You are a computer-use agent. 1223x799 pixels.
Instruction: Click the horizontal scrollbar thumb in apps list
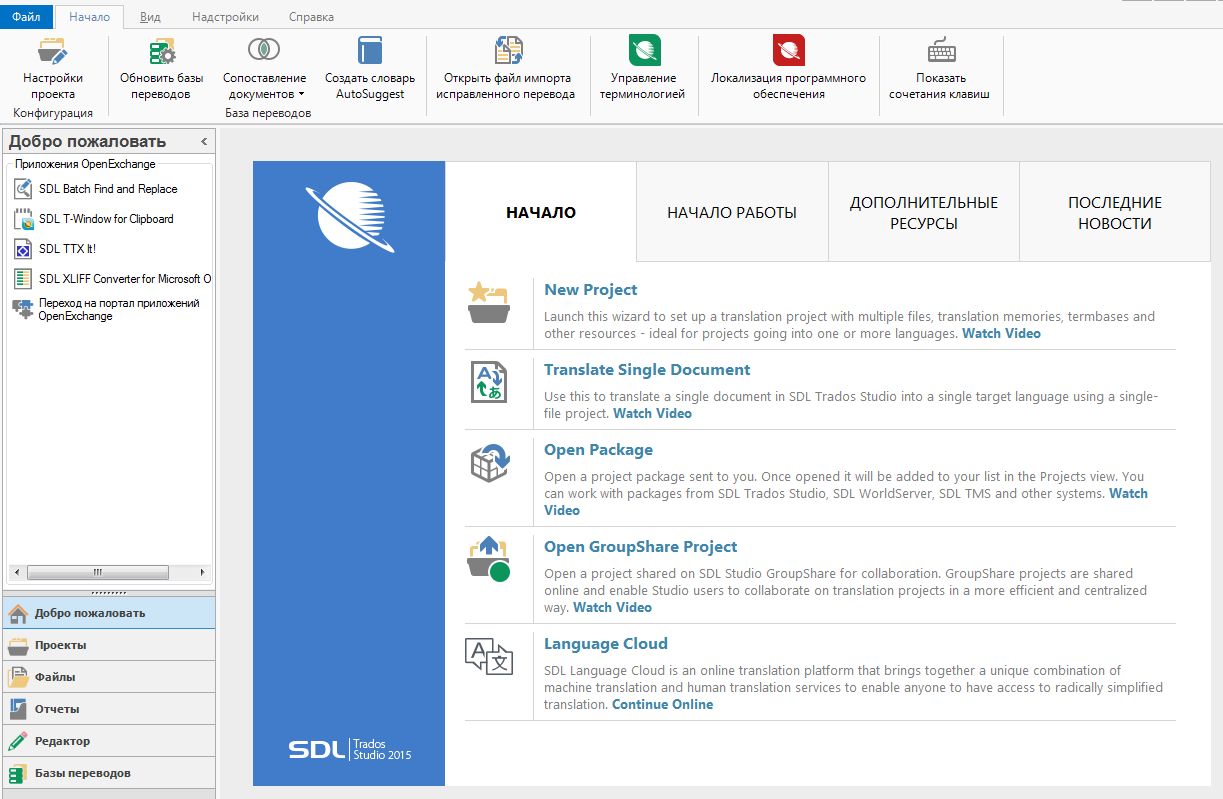coord(97,573)
